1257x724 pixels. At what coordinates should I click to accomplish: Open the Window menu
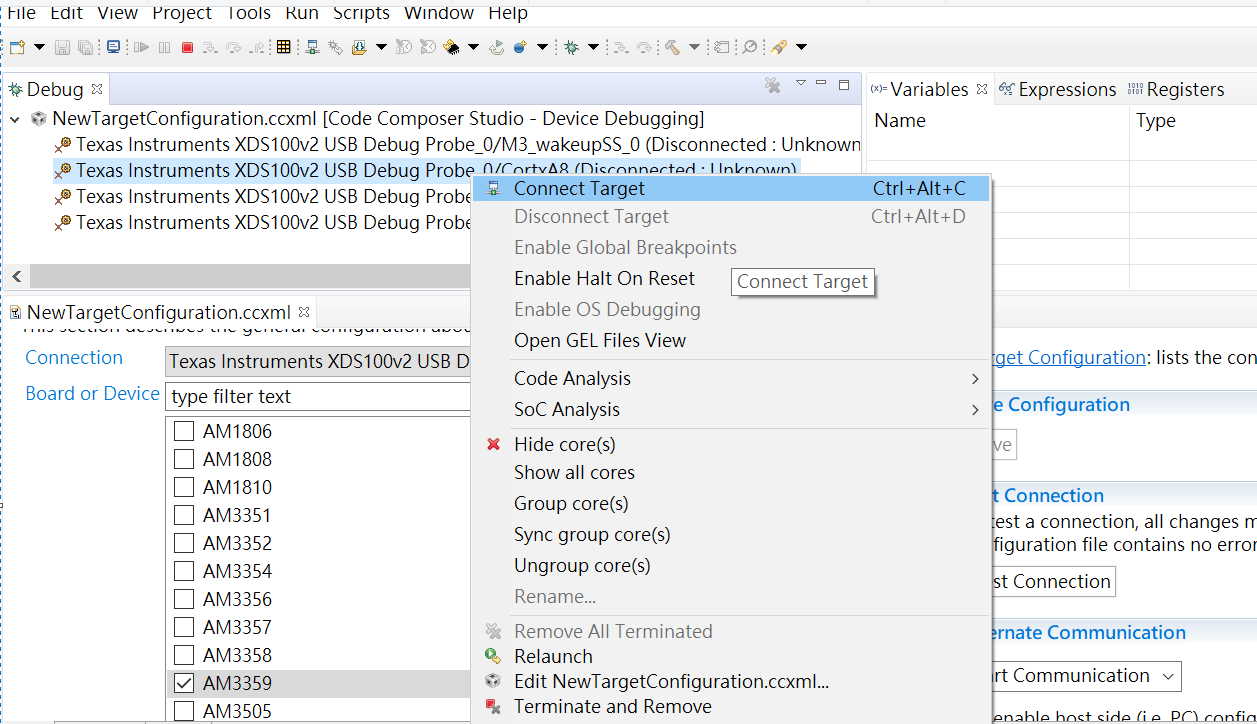point(439,13)
